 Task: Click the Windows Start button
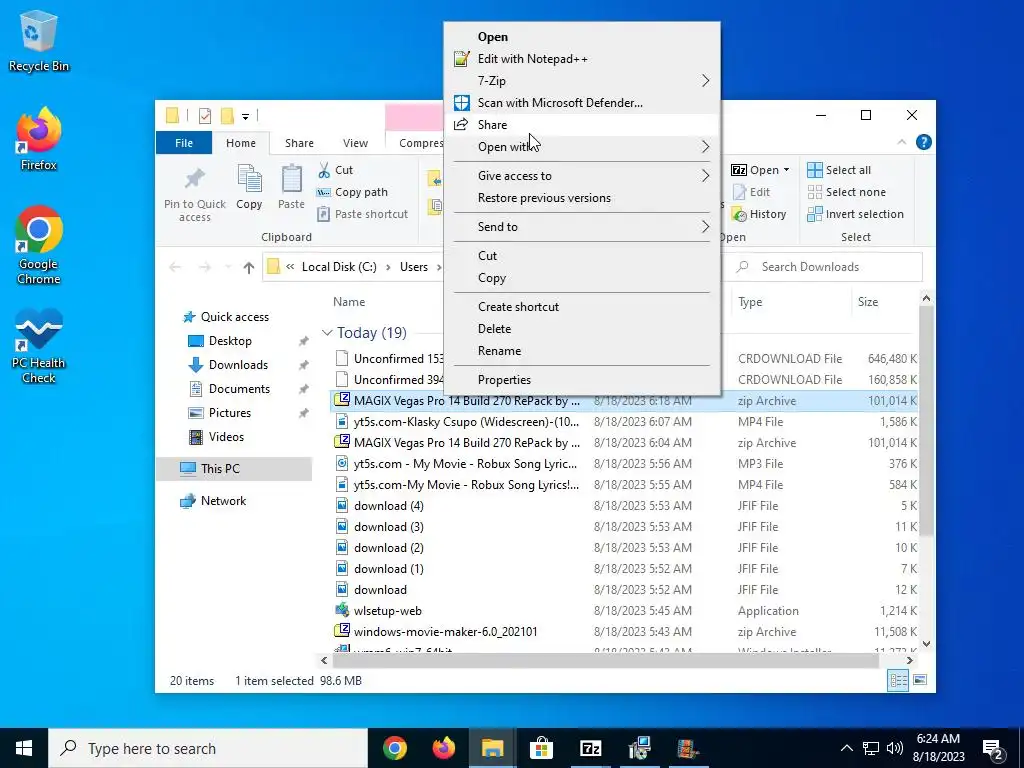24,748
